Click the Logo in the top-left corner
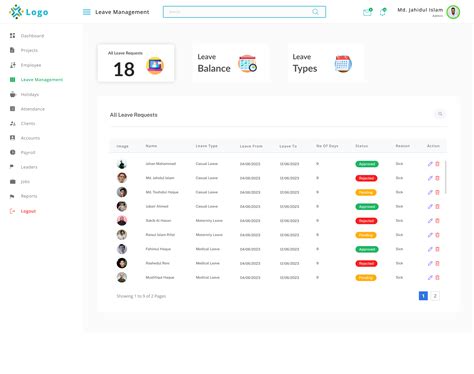Screen dimensions: 474x374 [x=29, y=12]
